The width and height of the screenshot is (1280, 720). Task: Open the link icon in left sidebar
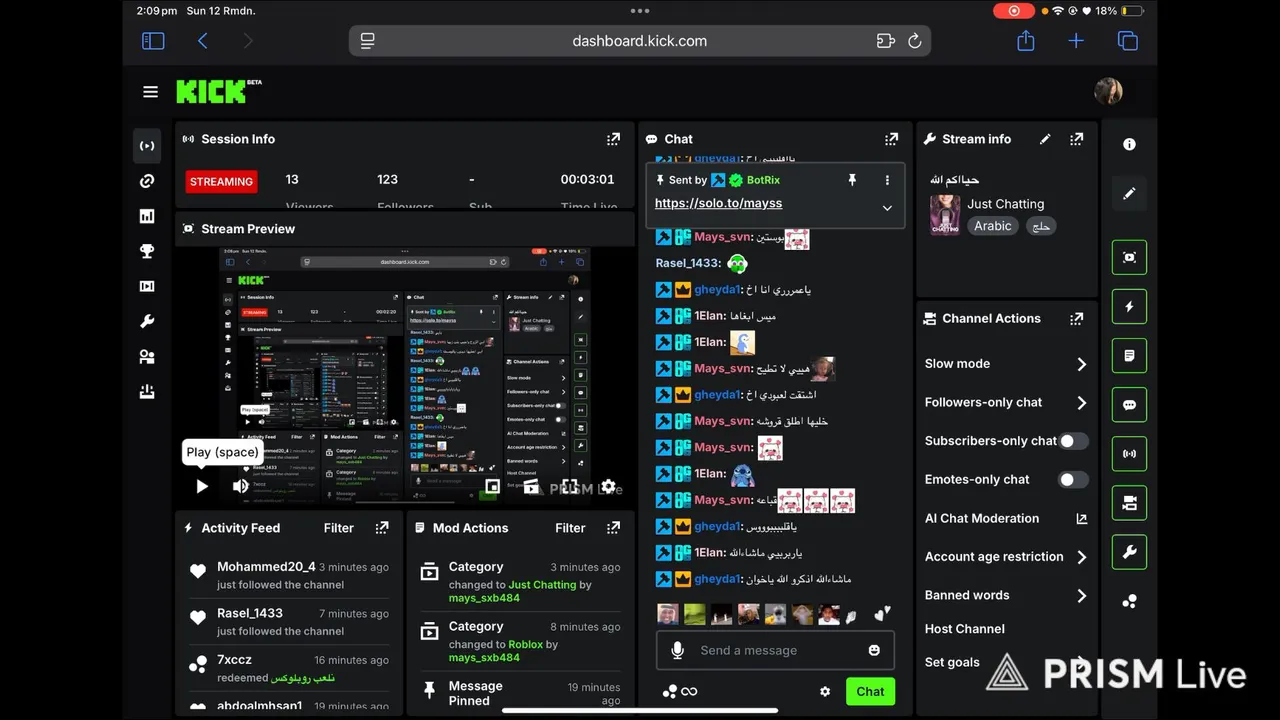tap(147, 181)
